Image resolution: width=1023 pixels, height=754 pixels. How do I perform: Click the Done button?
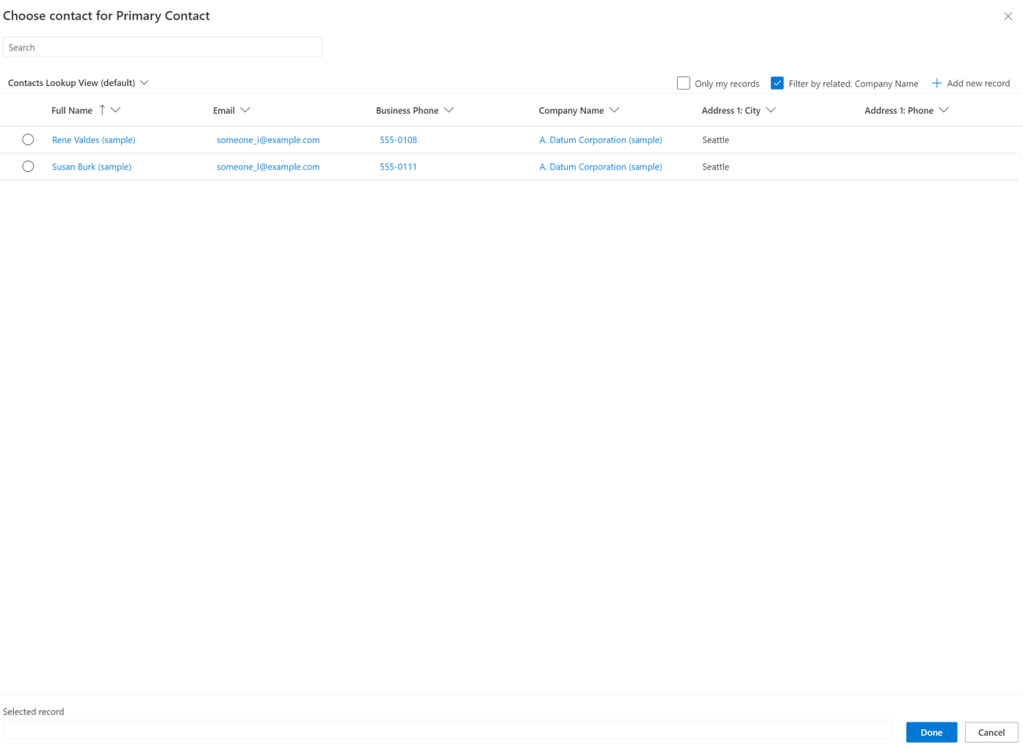(931, 732)
